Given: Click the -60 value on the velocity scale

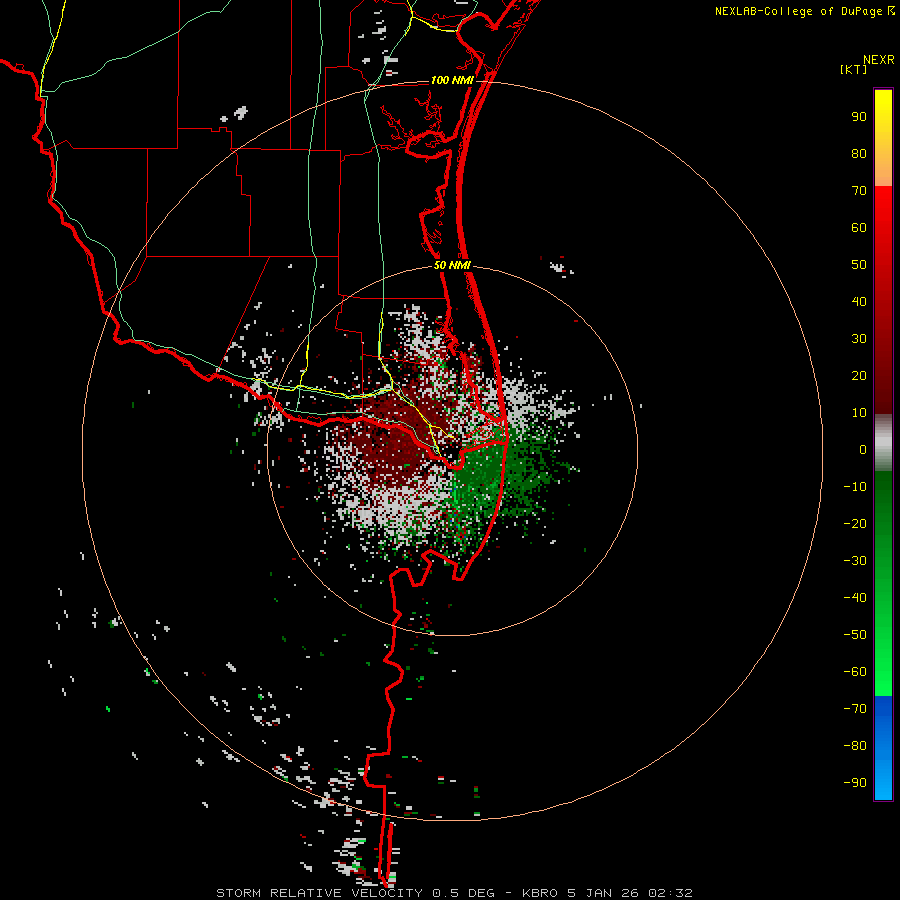Looking at the screenshot, I should coord(855,672).
